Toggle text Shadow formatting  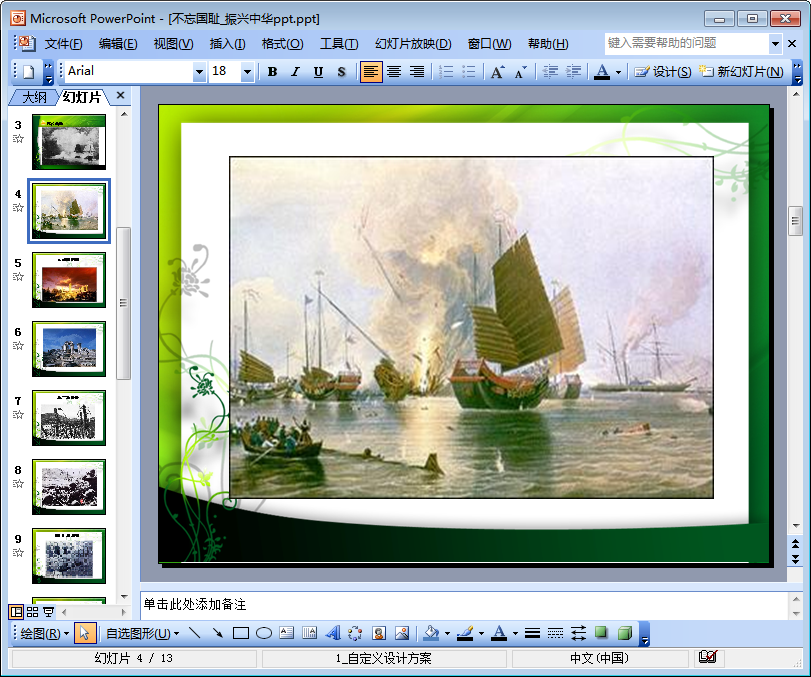[x=341, y=72]
